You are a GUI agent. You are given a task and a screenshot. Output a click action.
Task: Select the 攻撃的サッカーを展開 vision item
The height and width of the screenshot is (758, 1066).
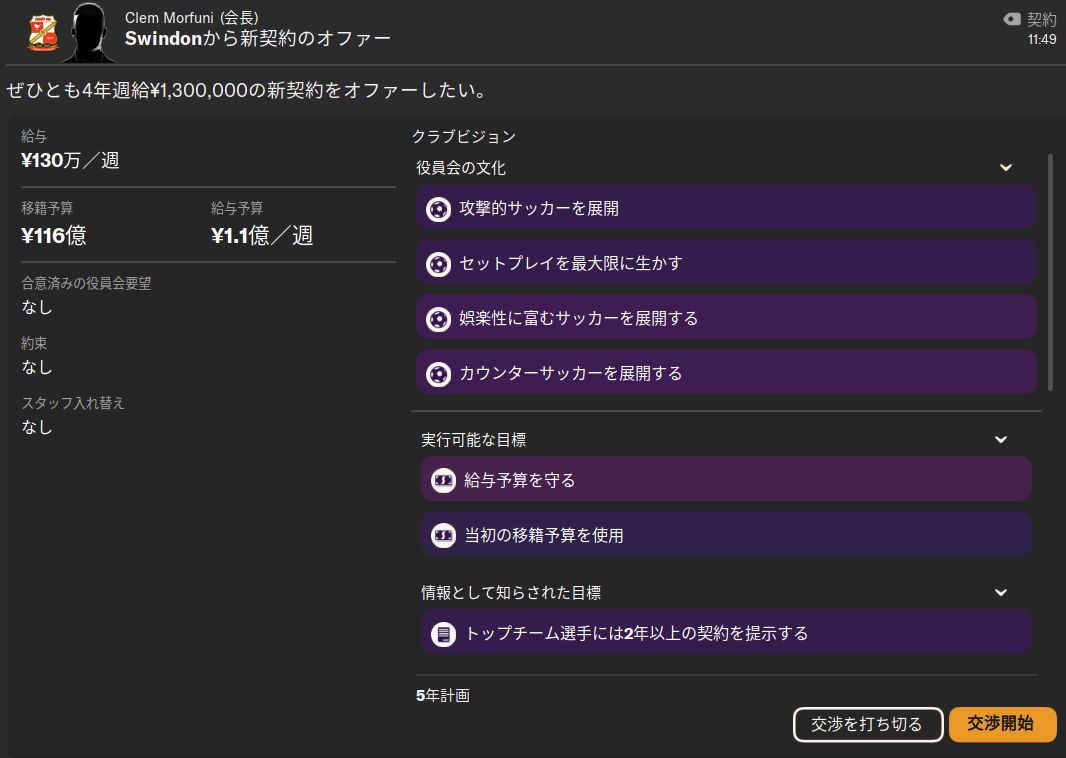[x=726, y=209]
